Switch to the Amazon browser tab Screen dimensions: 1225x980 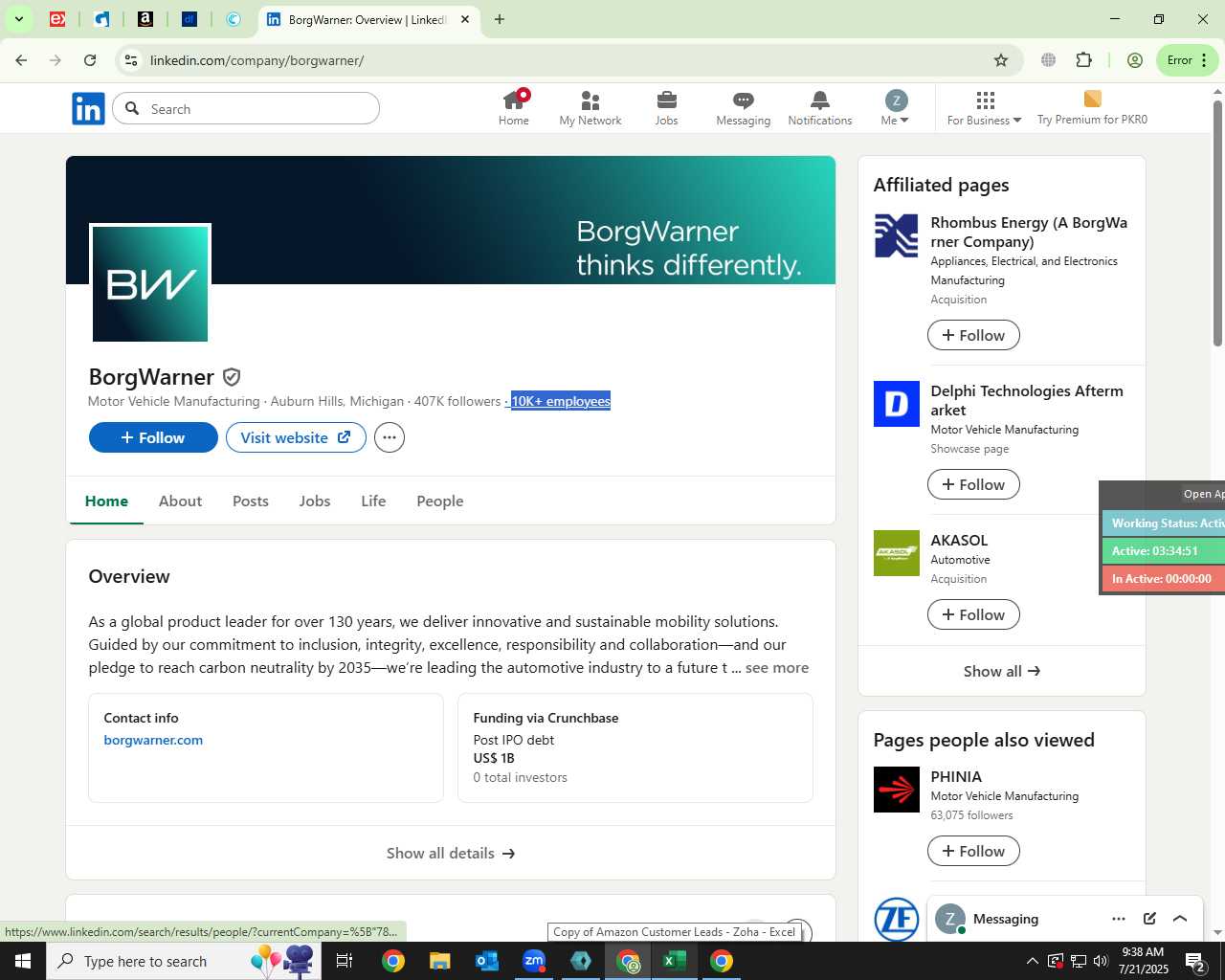(145, 19)
